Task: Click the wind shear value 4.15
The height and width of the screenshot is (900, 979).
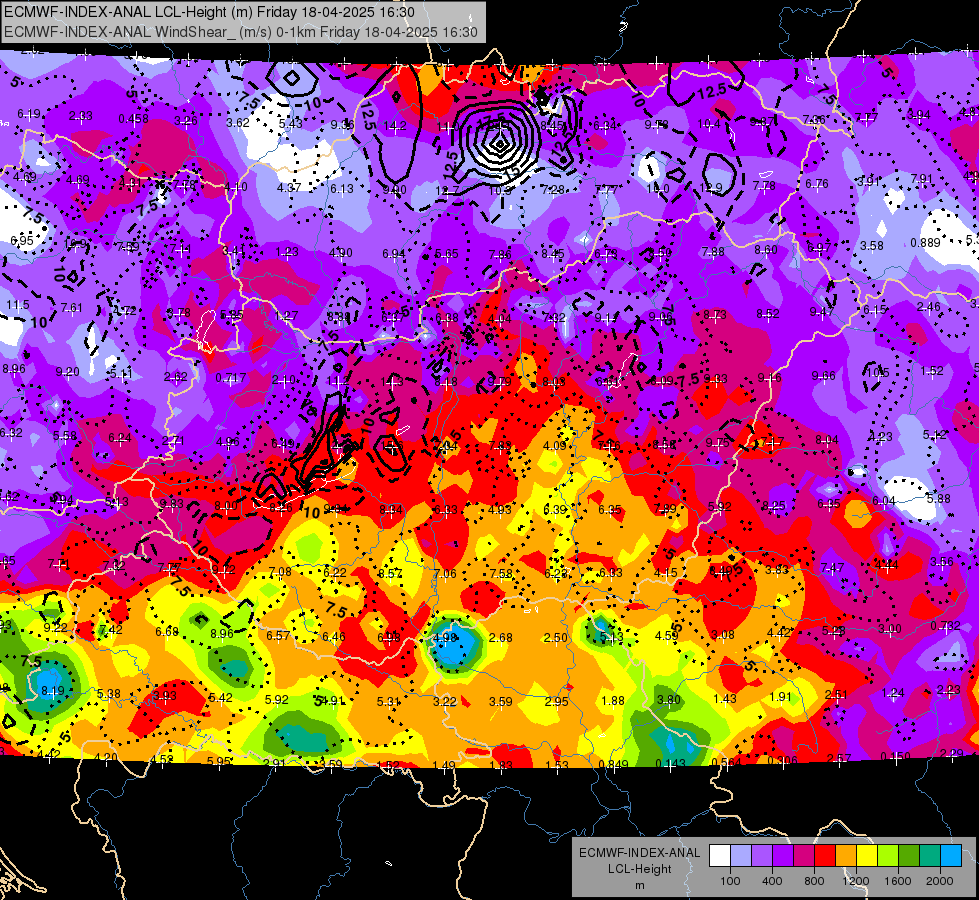Action: tap(666, 572)
